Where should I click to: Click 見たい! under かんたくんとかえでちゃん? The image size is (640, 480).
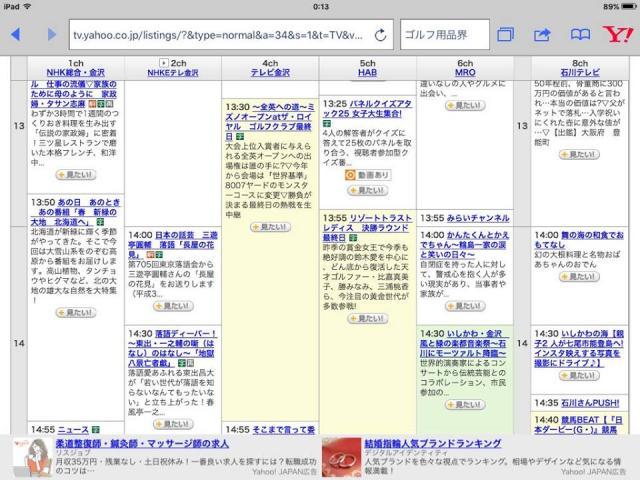[x=465, y=306]
